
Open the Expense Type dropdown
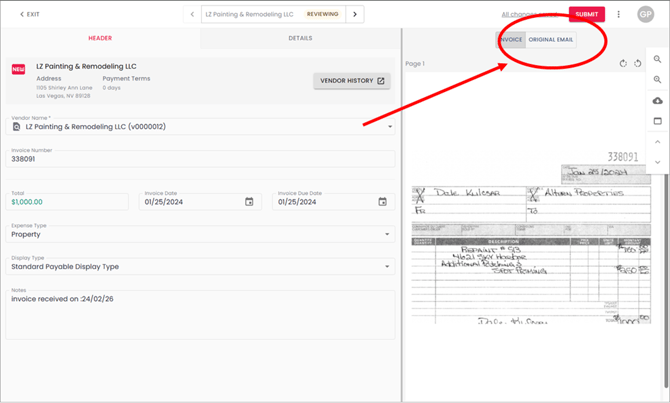coord(387,235)
